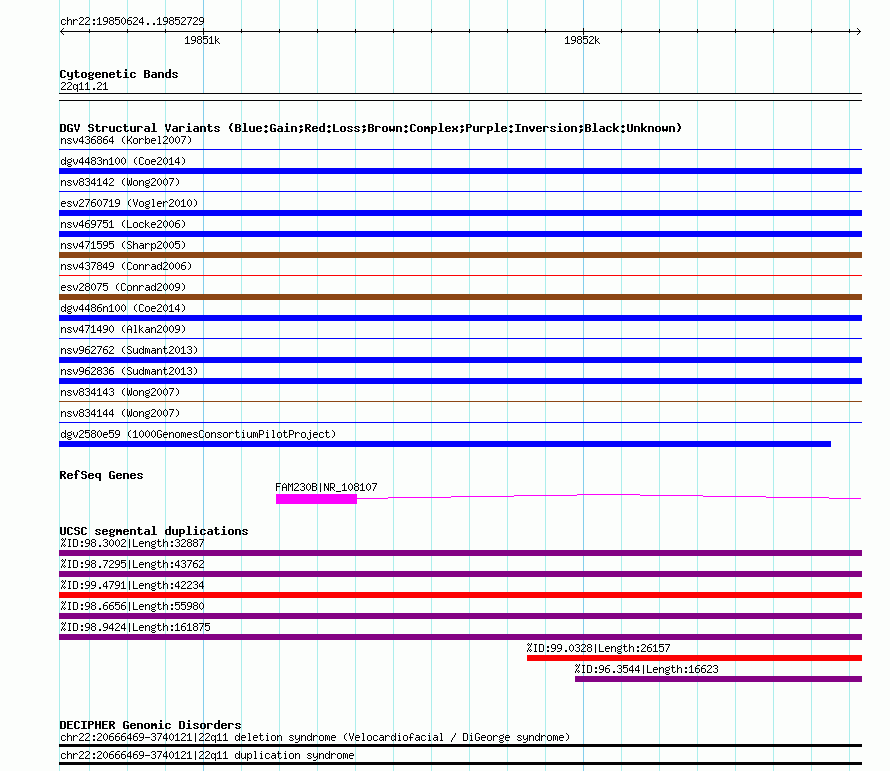This screenshot has height=771, width=890.
Task: Click the 22q11 duplication syndrome entry label
Action: pos(207,756)
